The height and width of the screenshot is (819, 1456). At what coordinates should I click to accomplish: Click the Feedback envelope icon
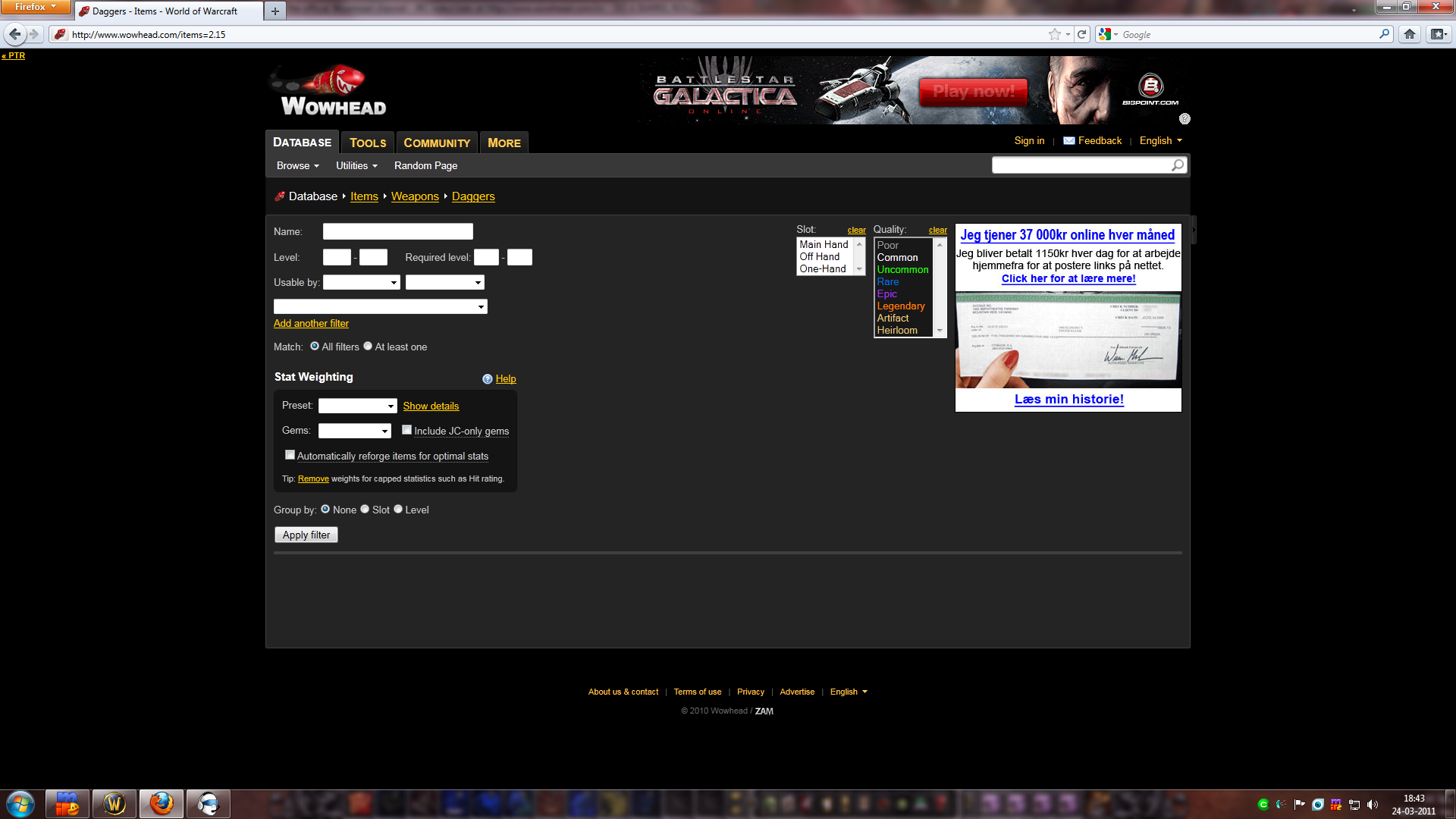[1068, 141]
